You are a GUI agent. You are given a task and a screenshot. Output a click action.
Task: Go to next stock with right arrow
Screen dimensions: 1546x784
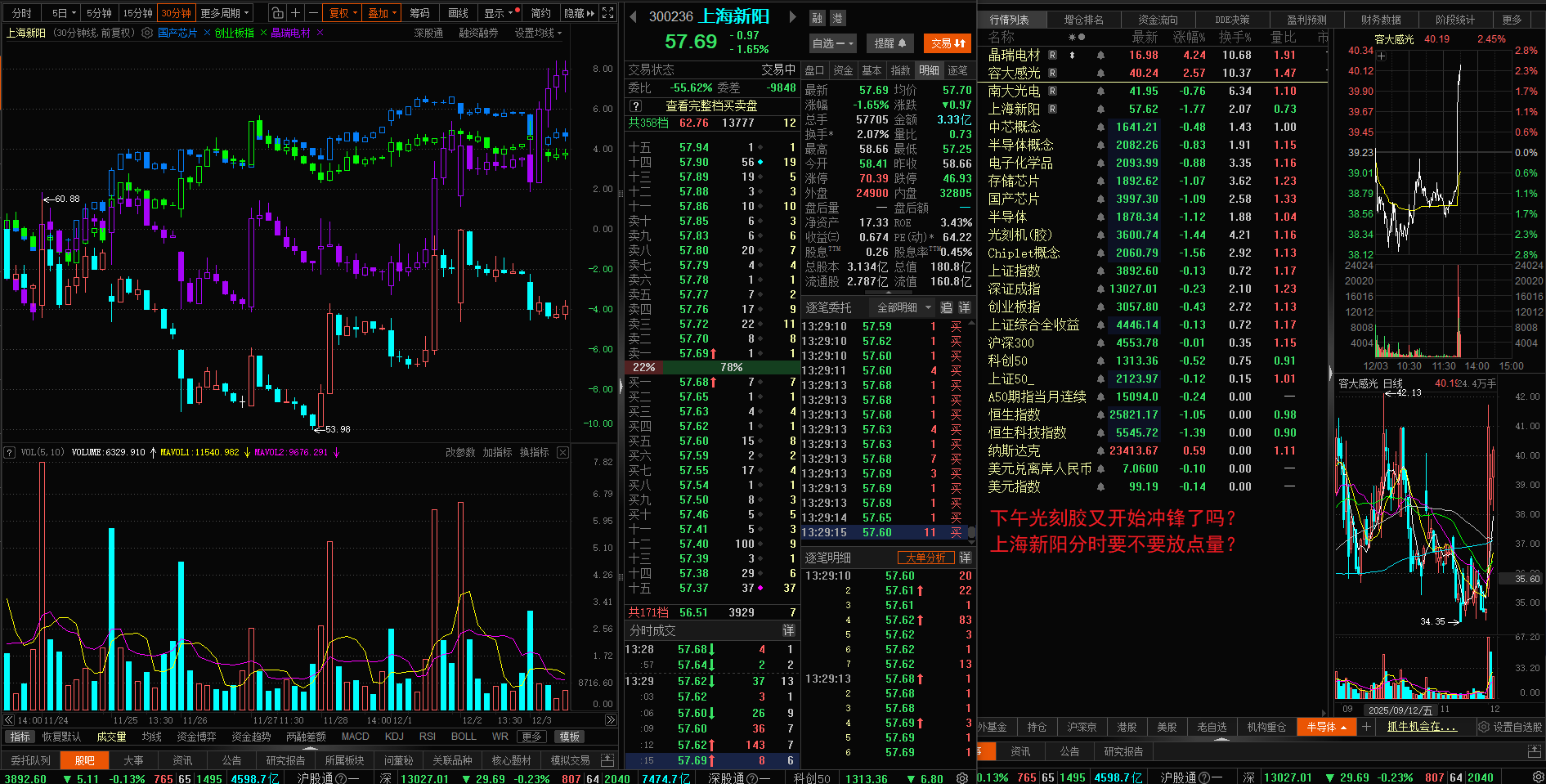(792, 16)
